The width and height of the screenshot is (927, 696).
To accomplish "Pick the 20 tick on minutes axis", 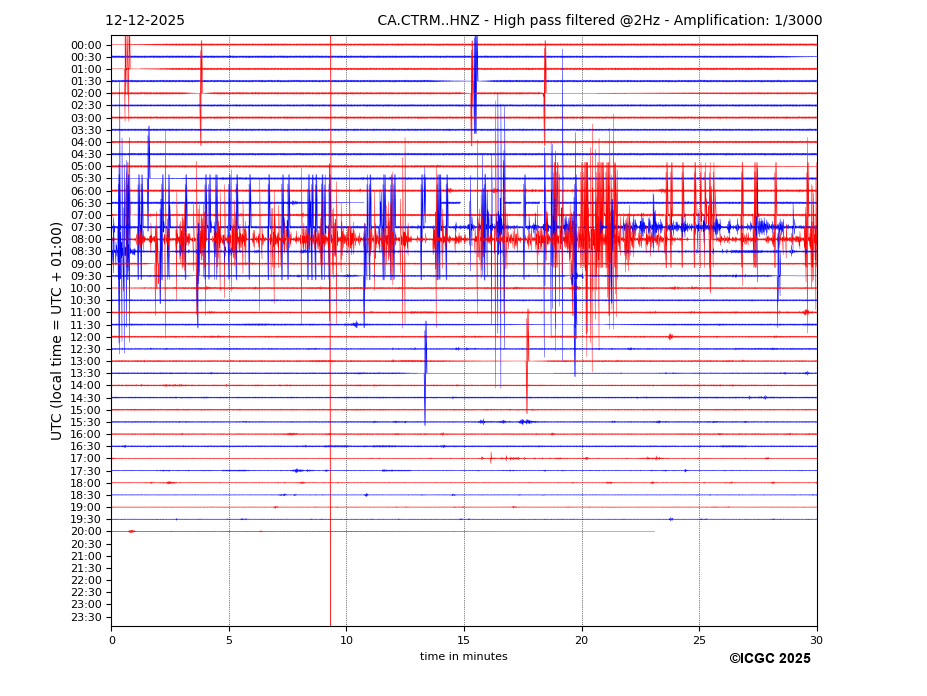I will tap(582, 640).
